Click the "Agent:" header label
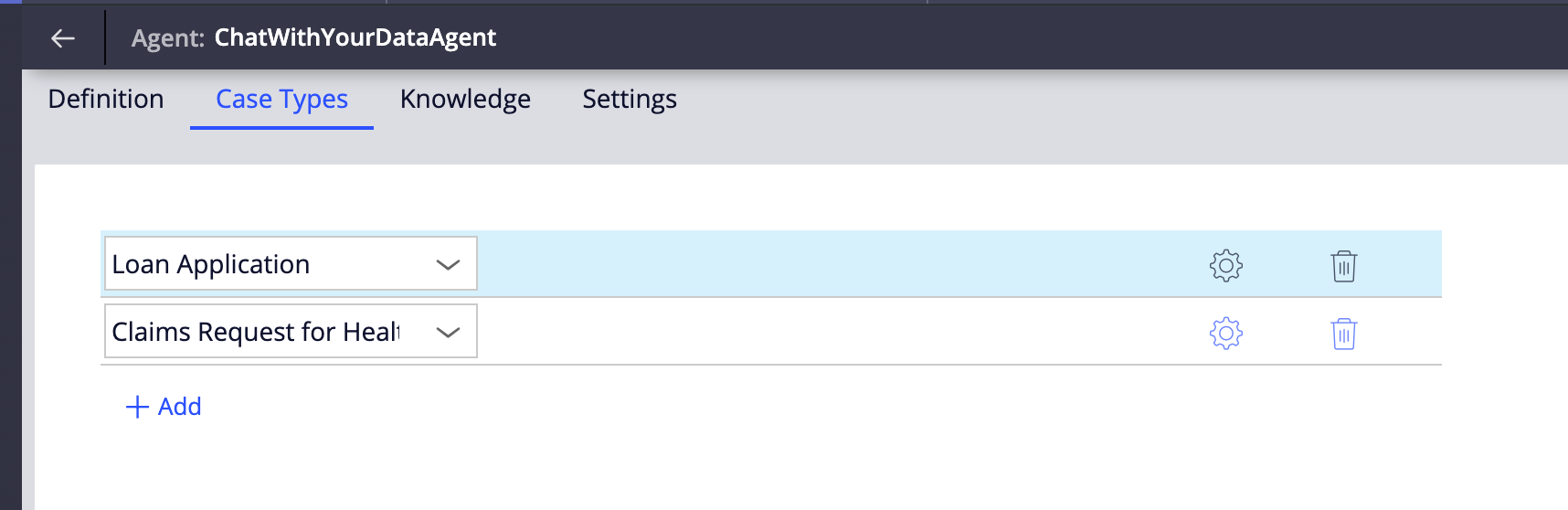 pyautogui.click(x=167, y=38)
